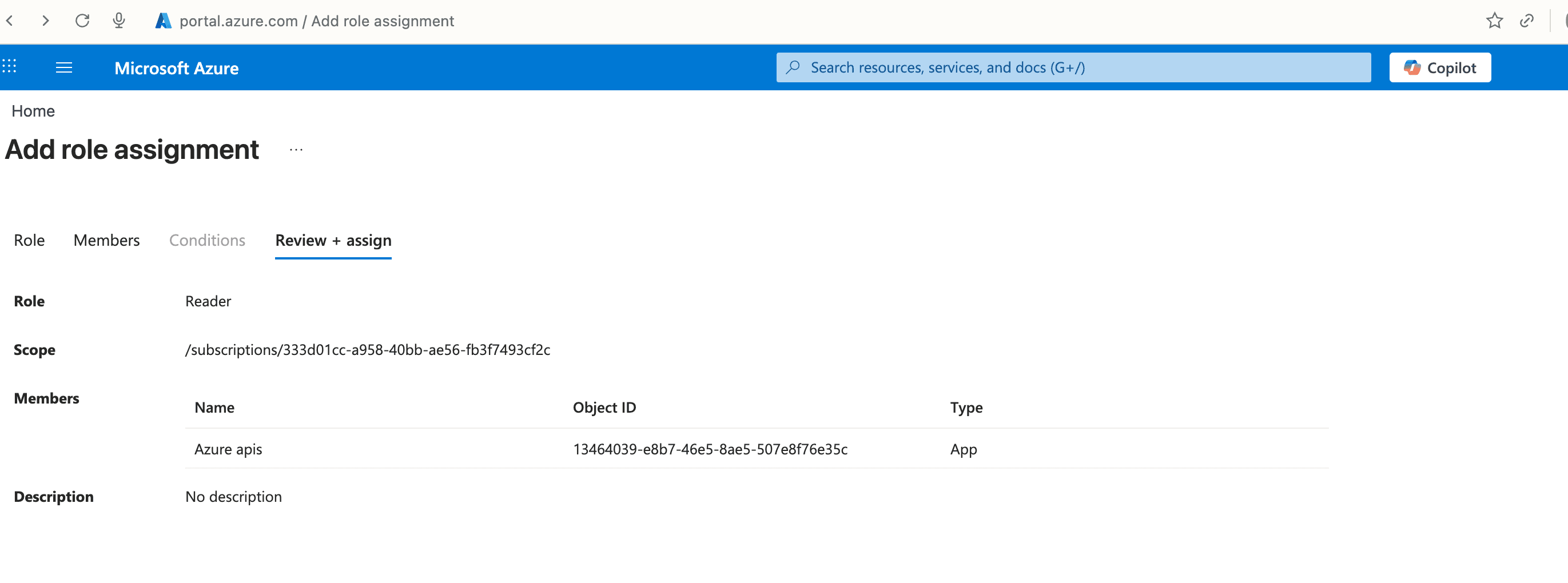The width and height of the screenshot is (1568, 583).
Task: Click the App type cell
Action: point(964,450)
